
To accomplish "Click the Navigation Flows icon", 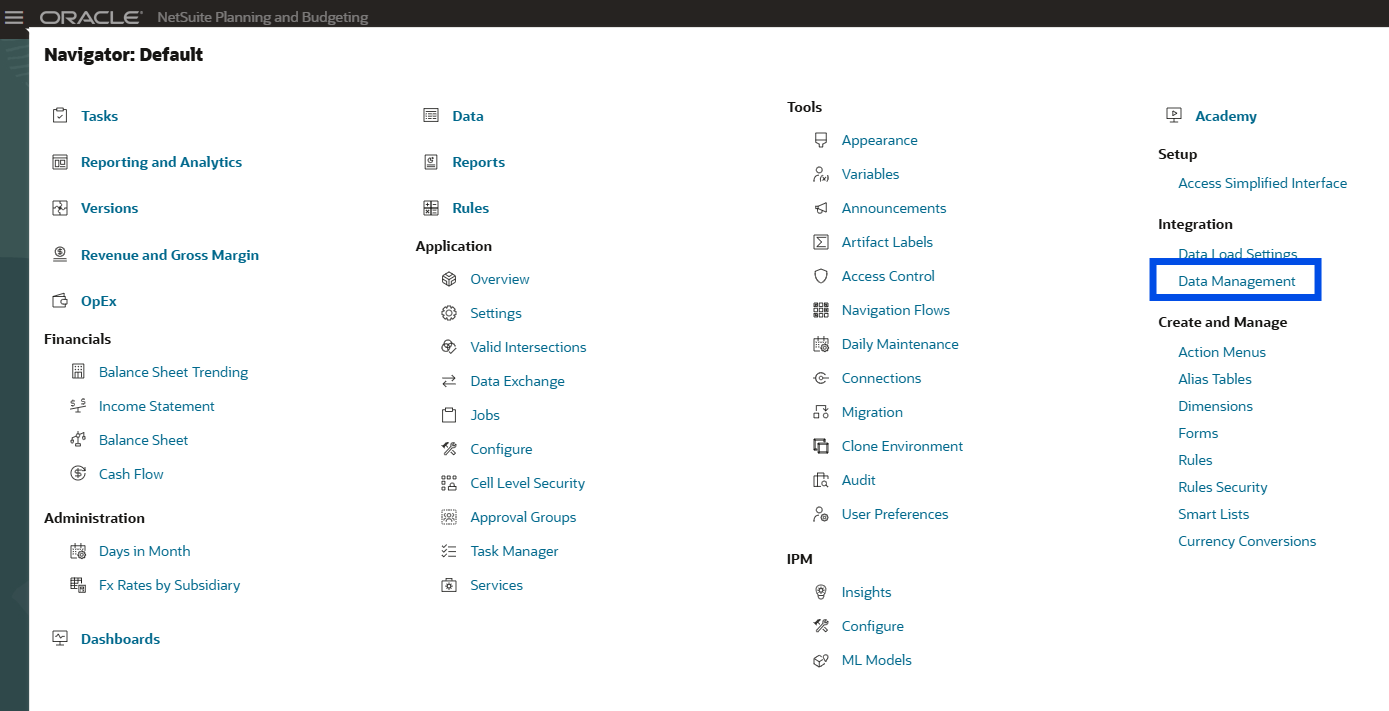I will click(x=821, y=310).
